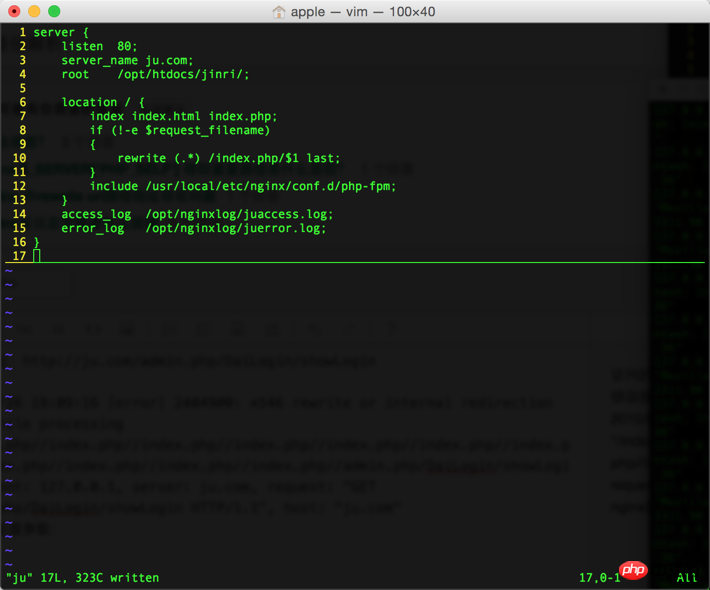Click the "root" directive on line 4
710x590 pixels.
(x=75, y=75)
